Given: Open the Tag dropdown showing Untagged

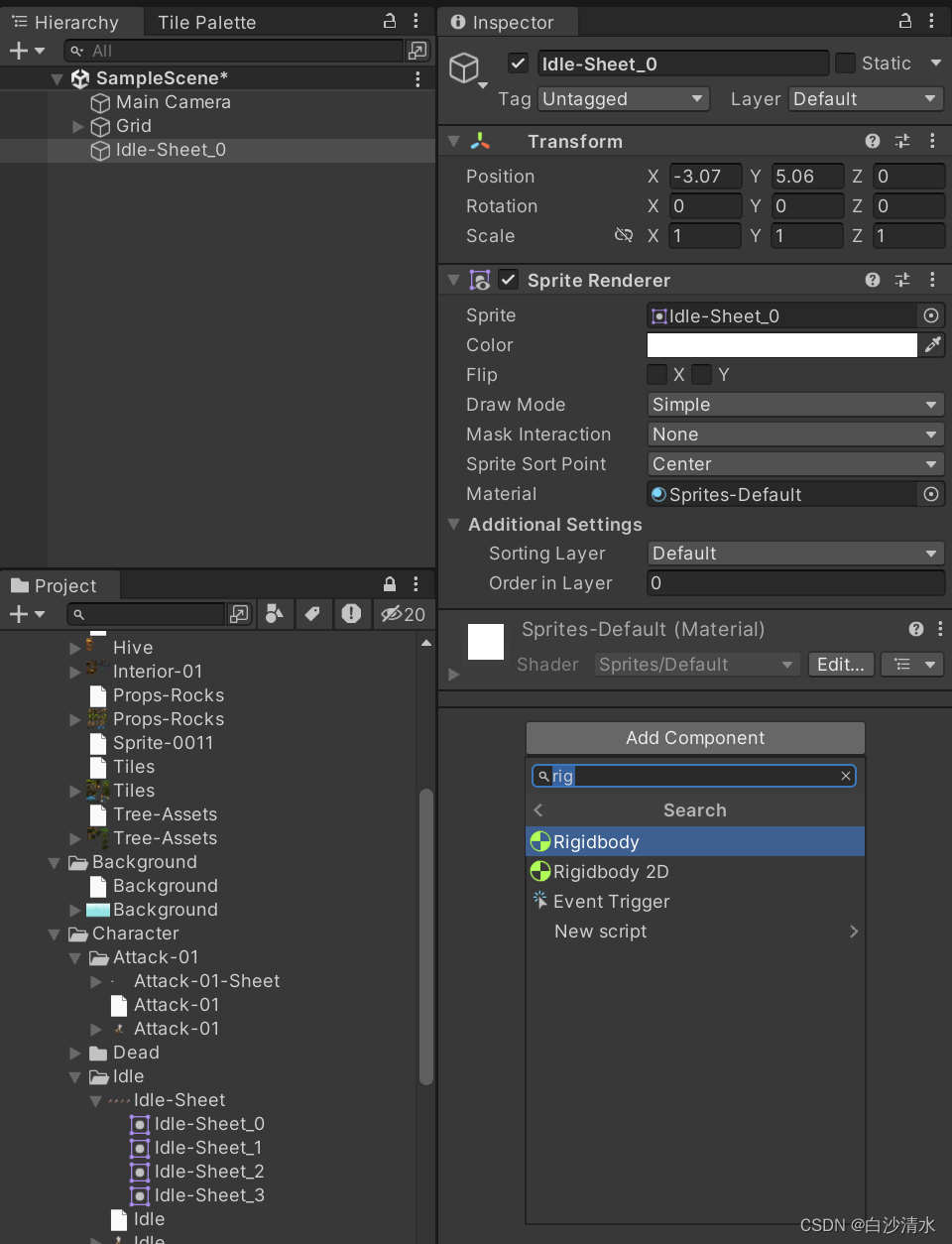Looking at the screenshot, I should pos(623,99).
